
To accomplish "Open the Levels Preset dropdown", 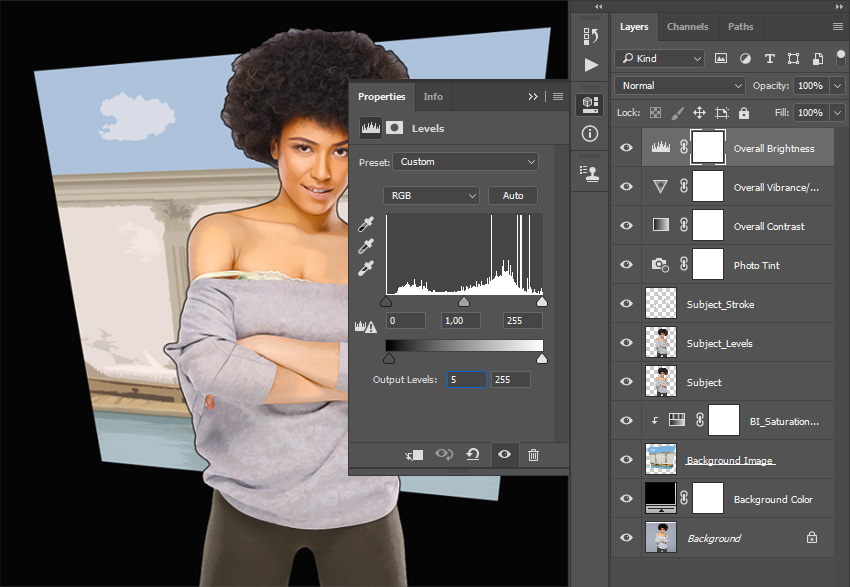I will 465,162.
